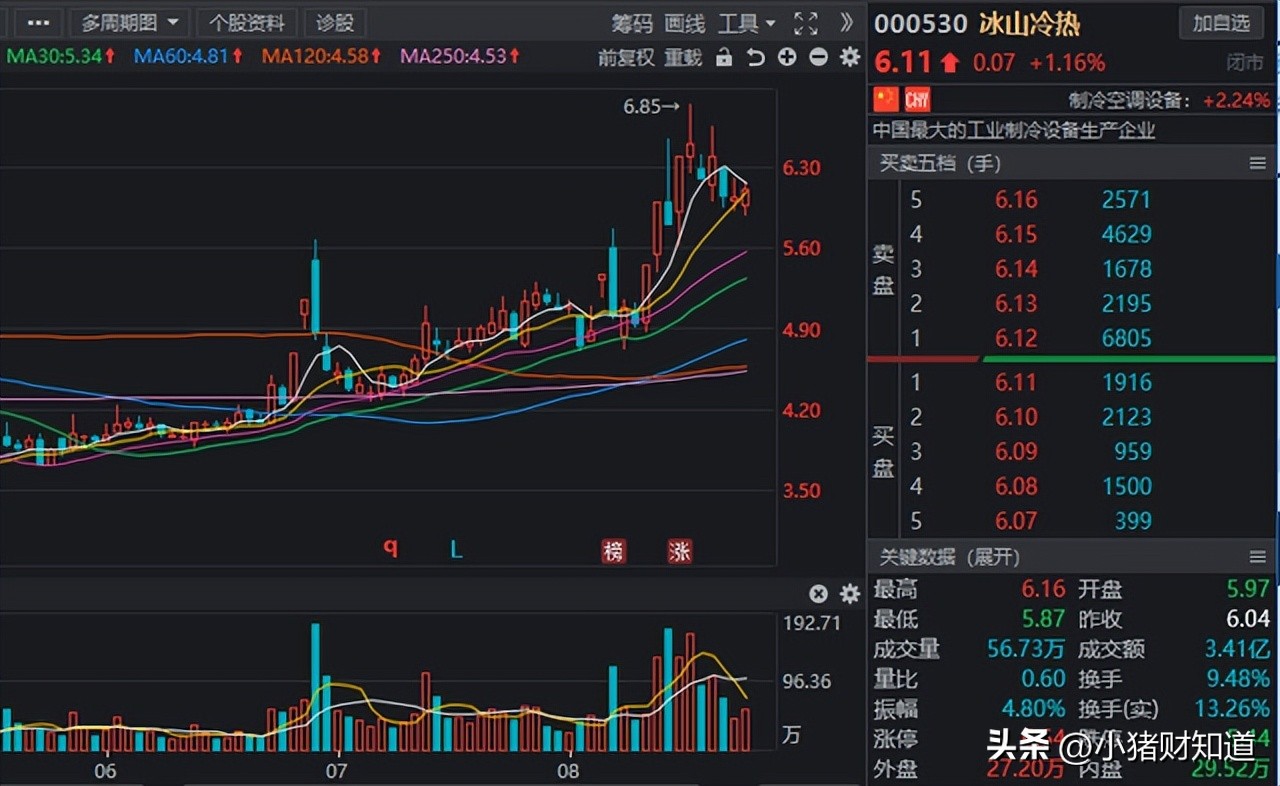This screenshot has width=1280, height=786.
Task: Click the 加自选 button to add to watchlist
Action: pos(1221,23)
